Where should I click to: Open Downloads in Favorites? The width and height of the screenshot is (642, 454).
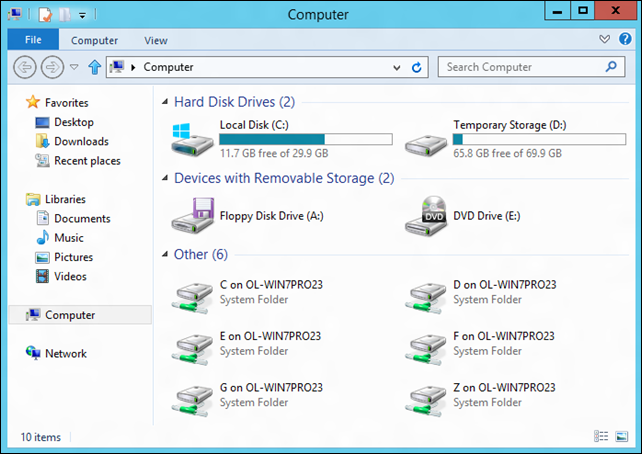(81, 141)
